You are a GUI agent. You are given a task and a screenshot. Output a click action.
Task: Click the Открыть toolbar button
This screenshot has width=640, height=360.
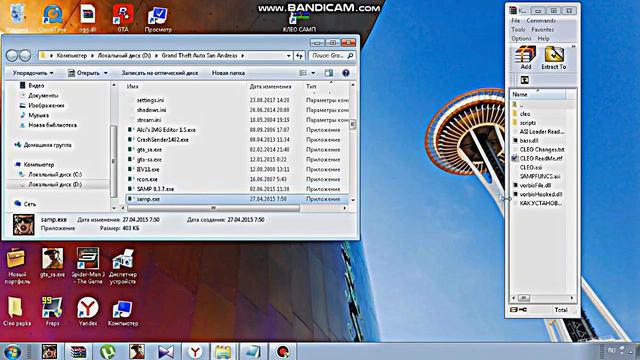coord(83,73)
